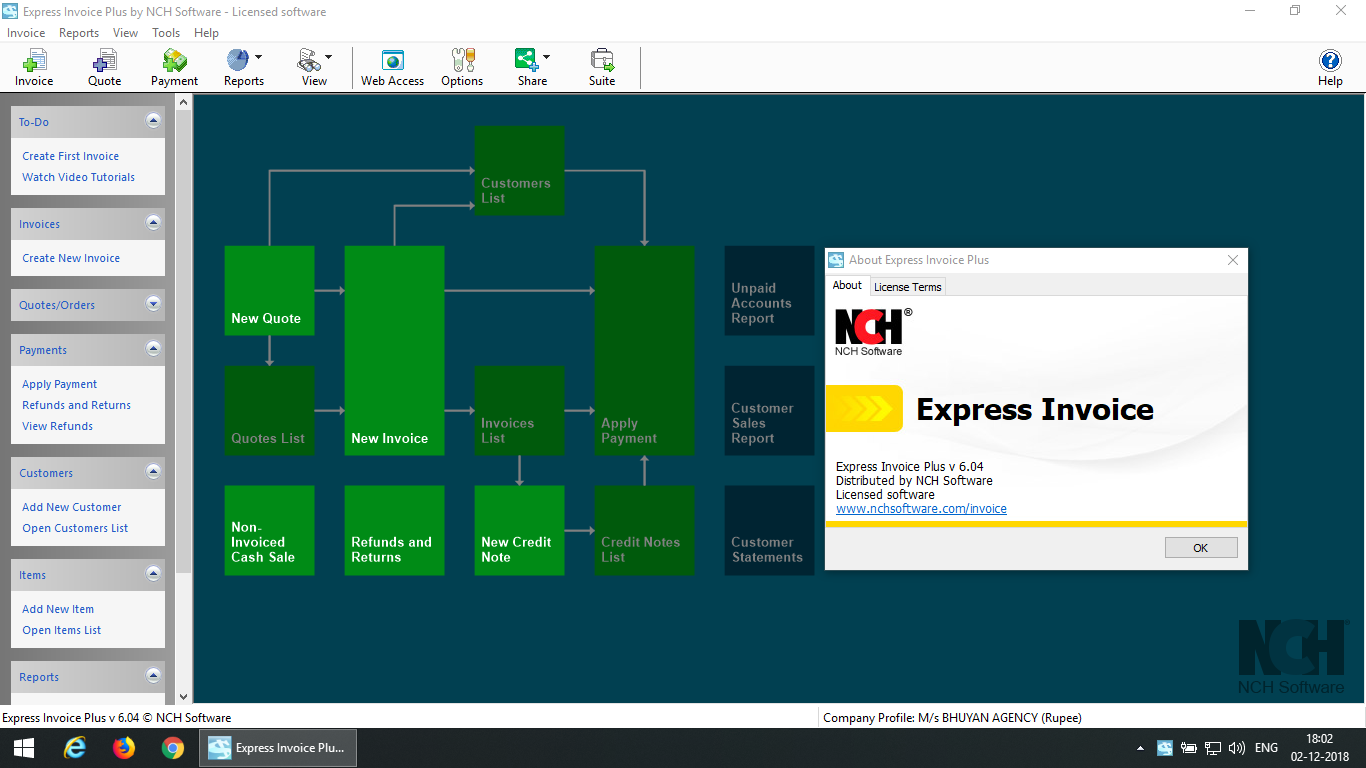
Task: Click Add New Item link
Action: pyautogui.click(x=58, y=609)
